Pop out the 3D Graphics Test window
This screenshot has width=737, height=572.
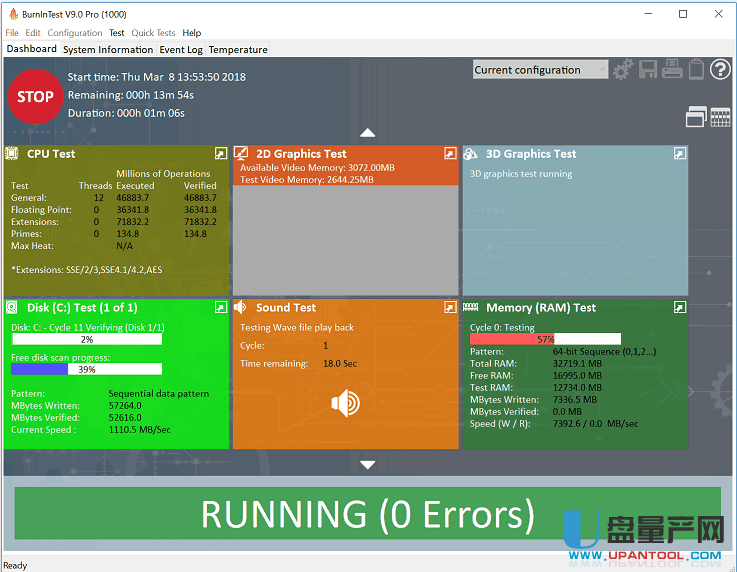tap(680, 154)
